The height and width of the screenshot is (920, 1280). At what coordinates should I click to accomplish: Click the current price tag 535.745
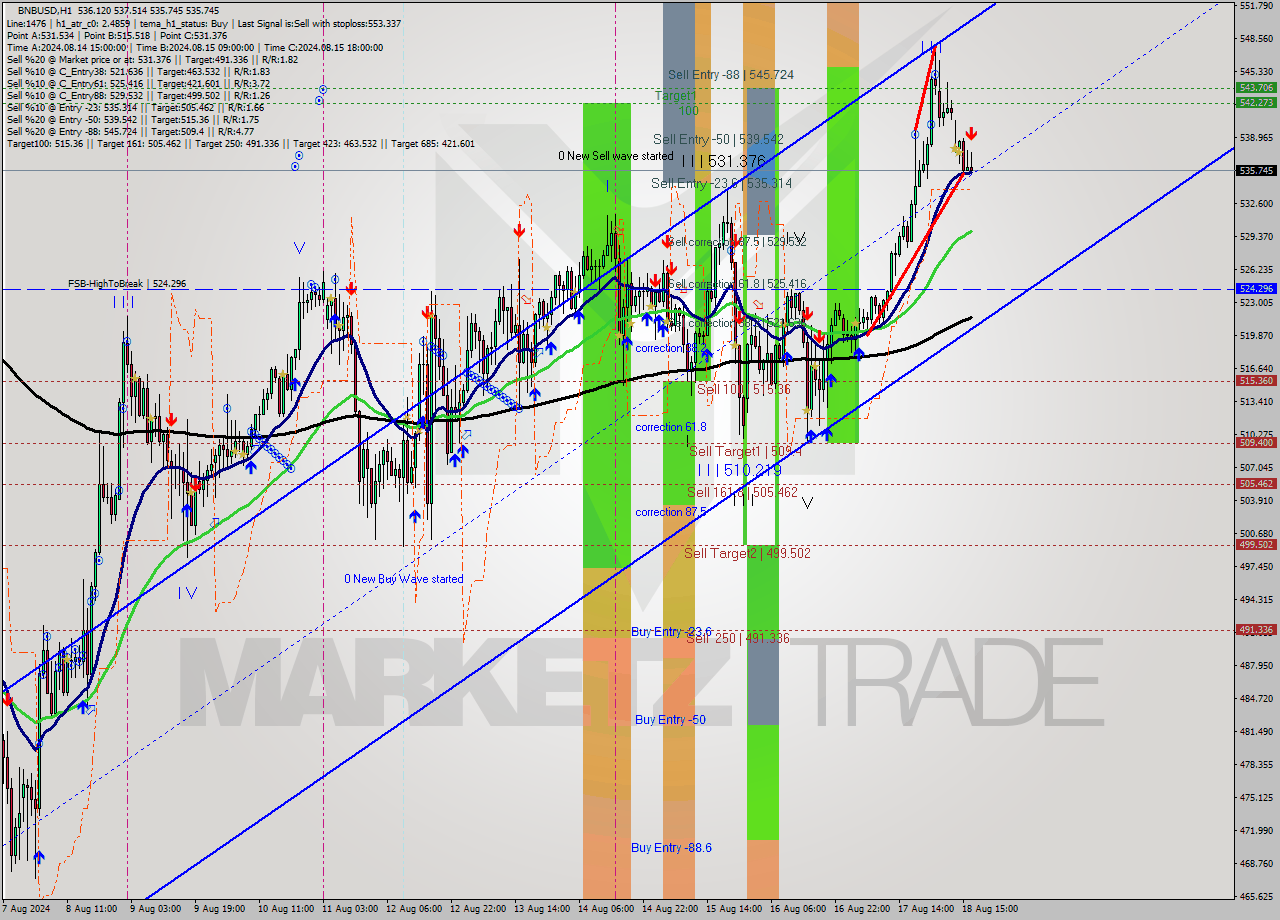tap(1256, 171)
